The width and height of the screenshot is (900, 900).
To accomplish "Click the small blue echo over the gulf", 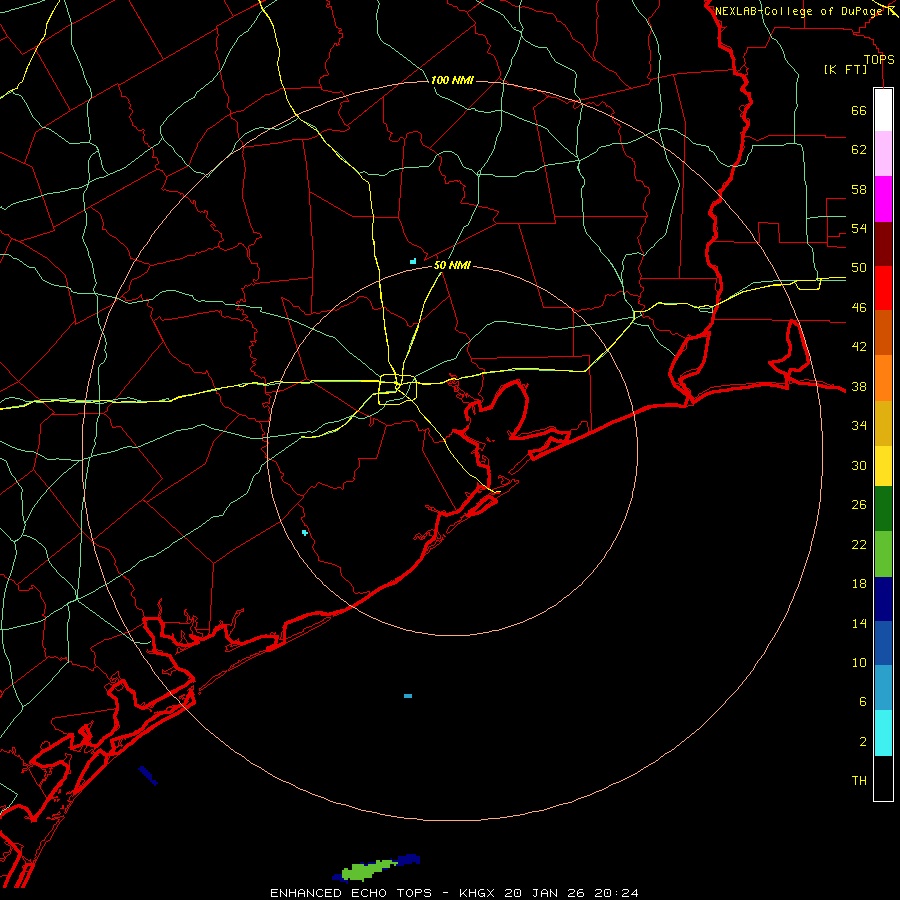I will pos(408,696).
